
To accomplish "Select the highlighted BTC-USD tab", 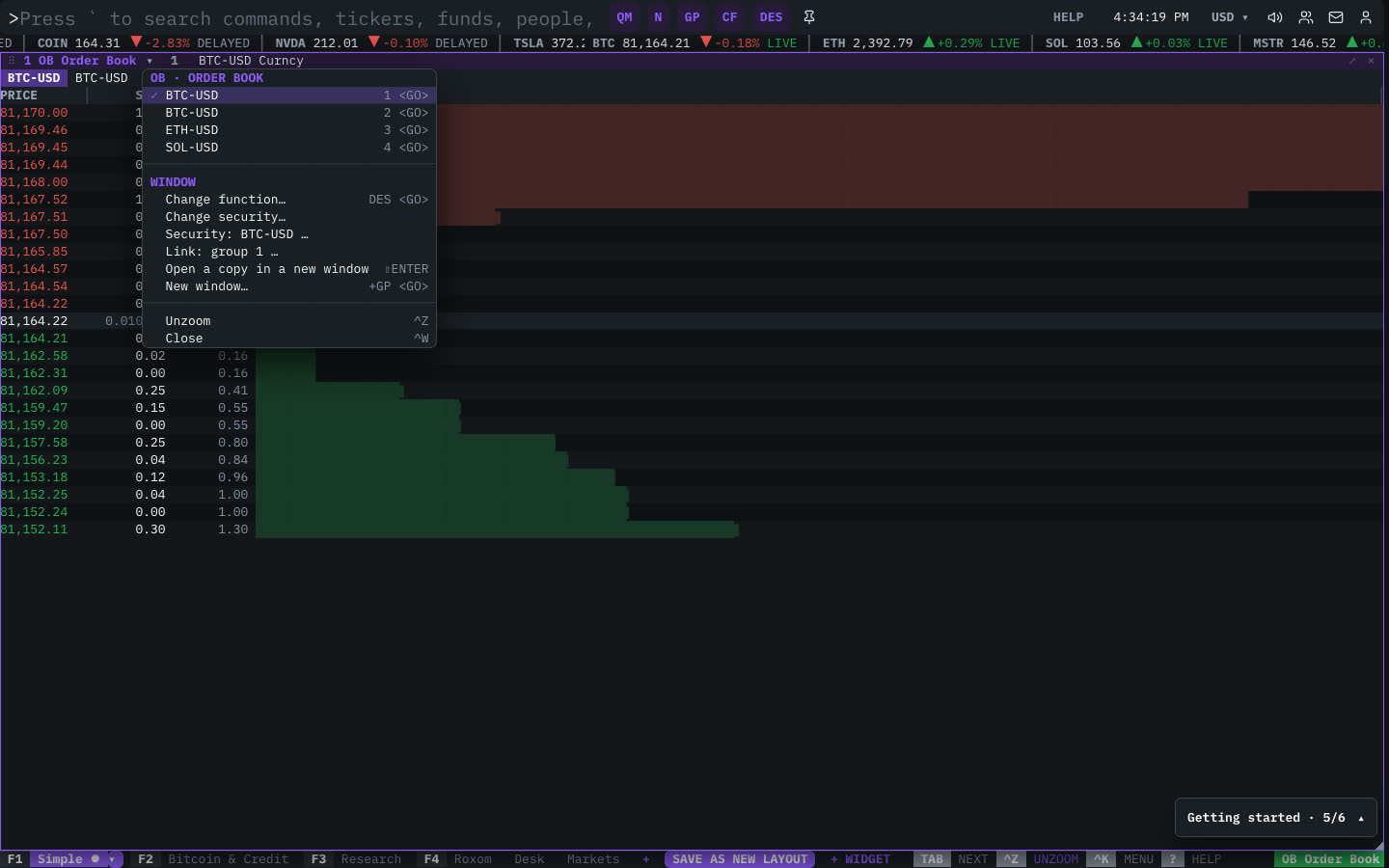I will coord(34,78).
